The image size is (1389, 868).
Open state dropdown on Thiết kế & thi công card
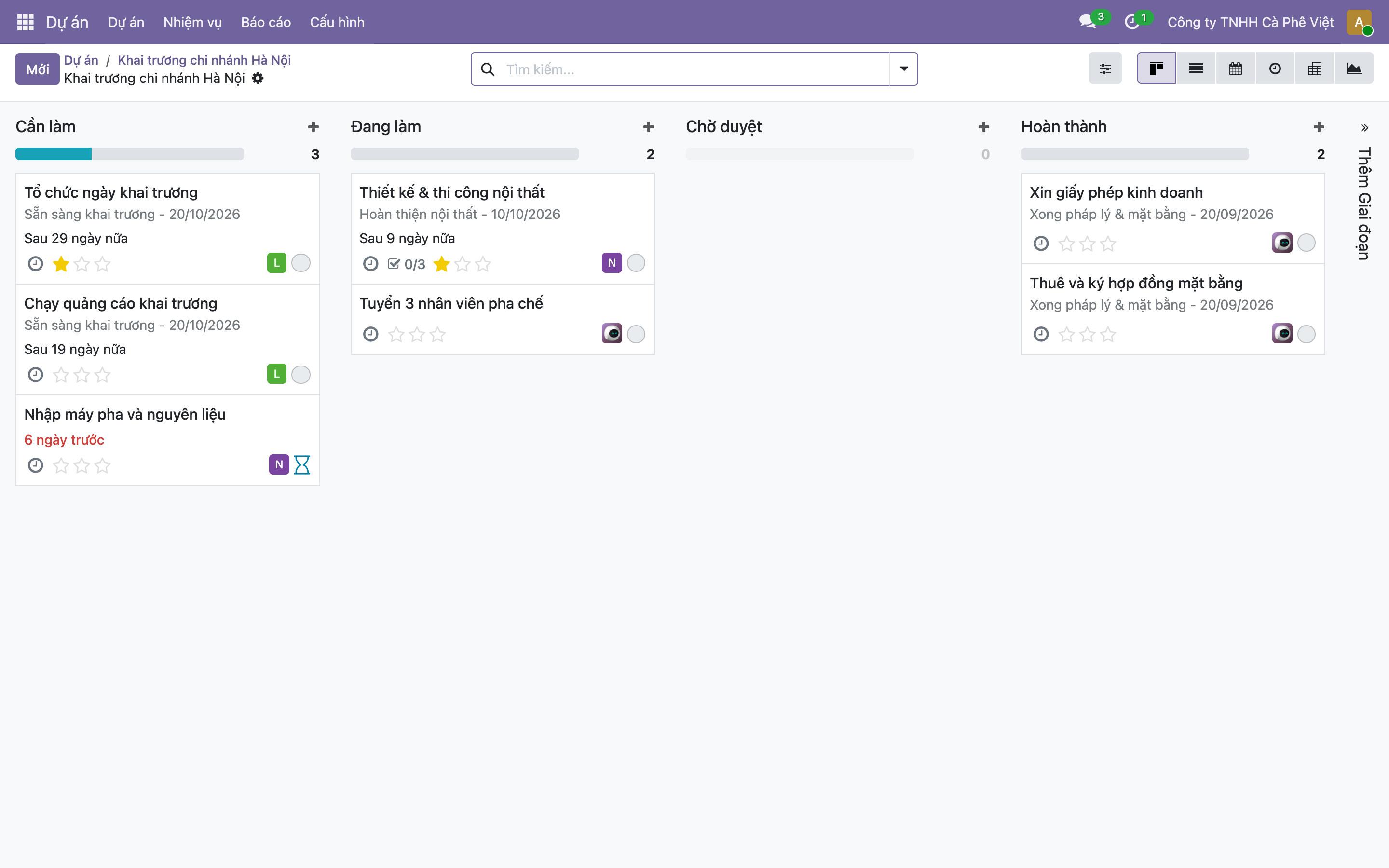click(636, 263)
